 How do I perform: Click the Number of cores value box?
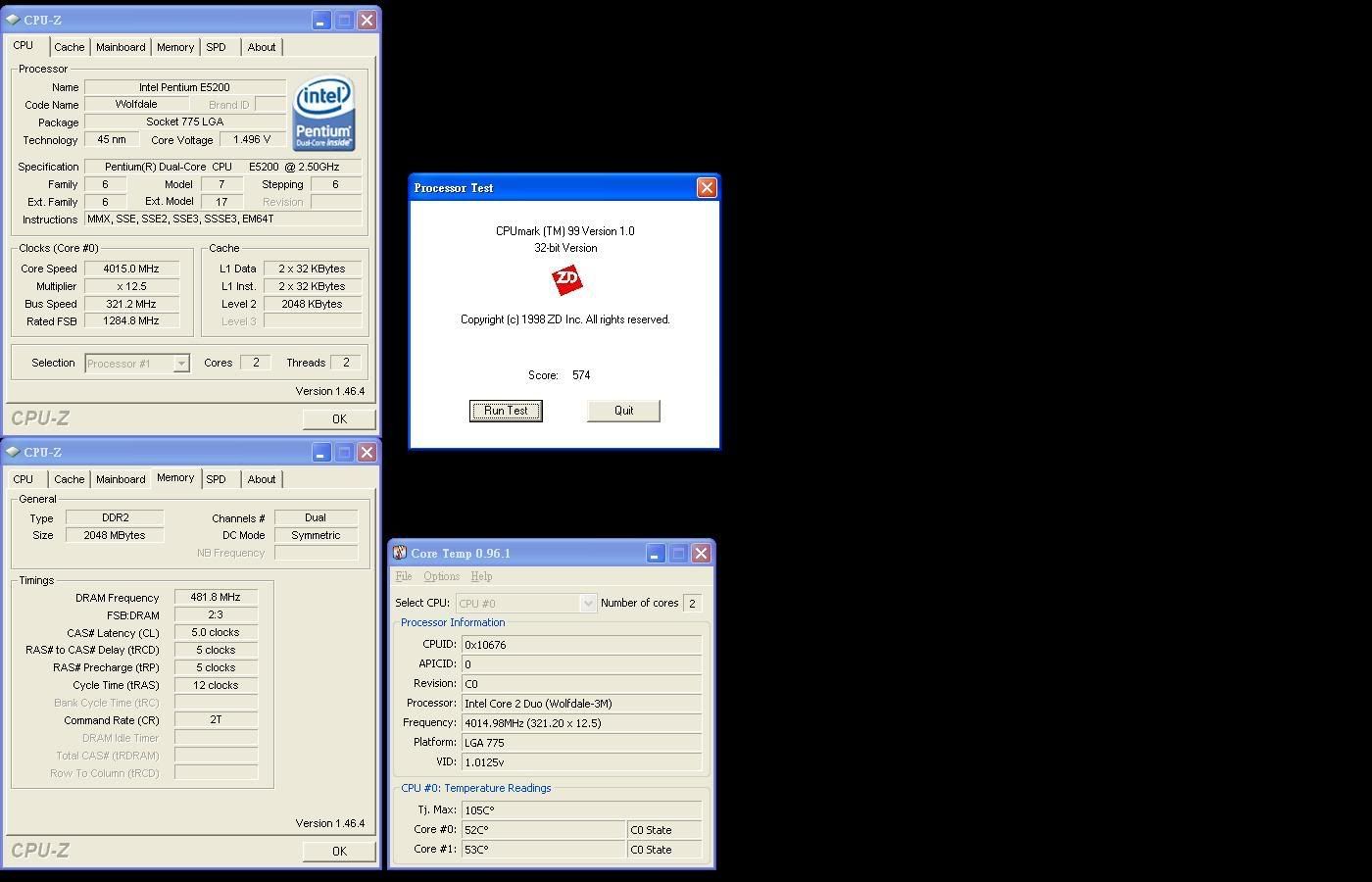[692, 604]
